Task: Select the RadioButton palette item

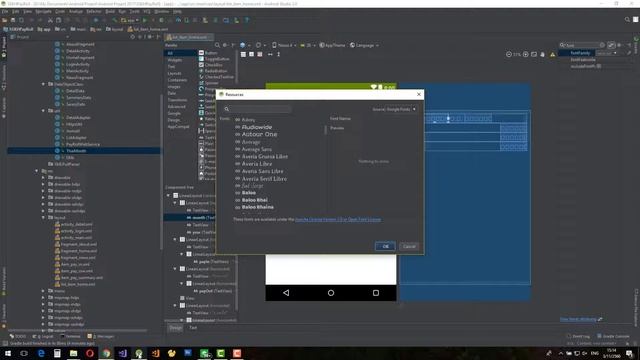Action: click(x=213, y=71)
